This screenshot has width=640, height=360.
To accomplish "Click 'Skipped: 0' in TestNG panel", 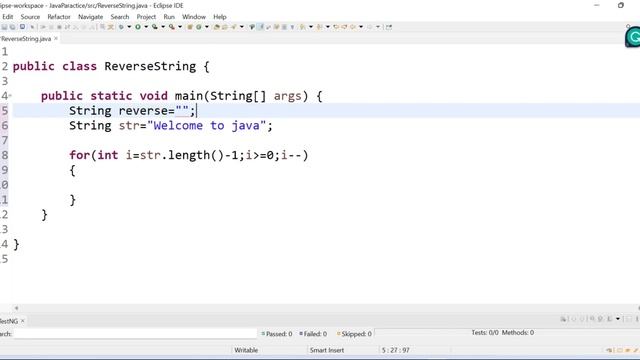I will (x=354, y=333).
